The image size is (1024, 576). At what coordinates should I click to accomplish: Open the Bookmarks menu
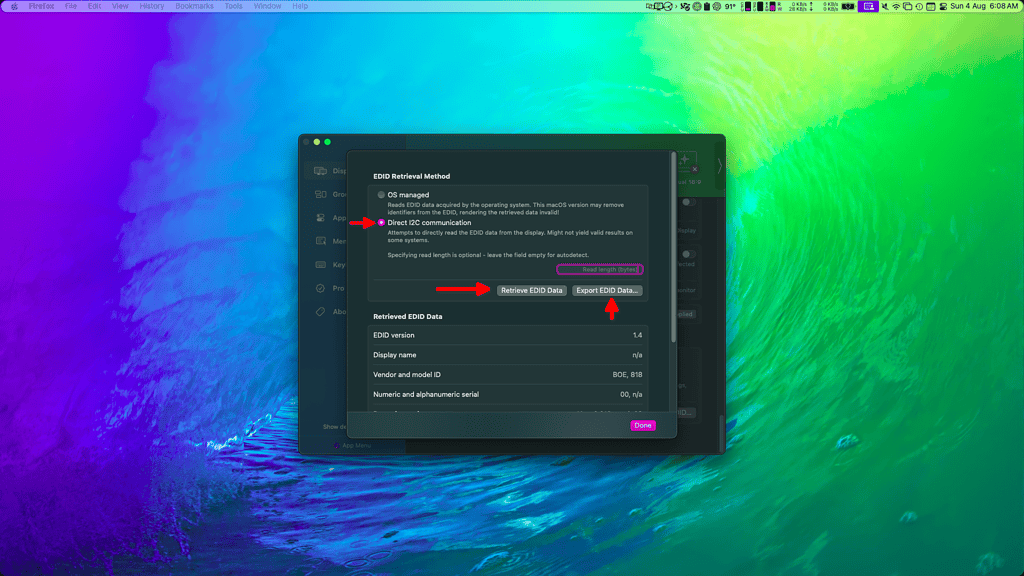click(x=193, y=5)
